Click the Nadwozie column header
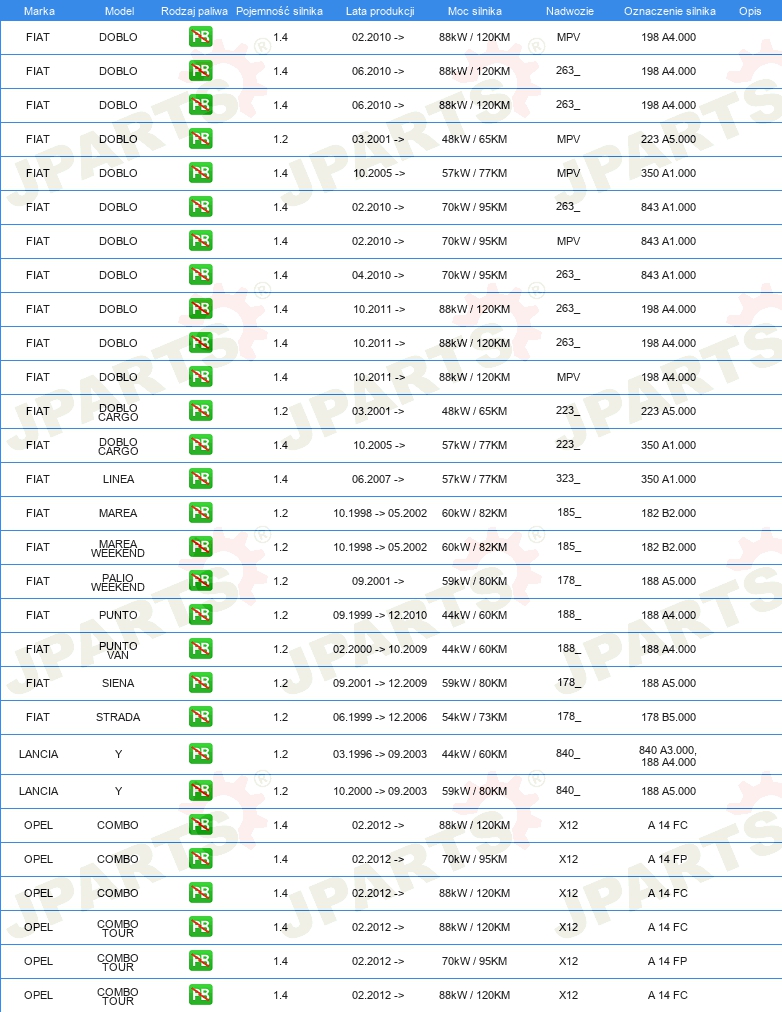The image size is (782, 1012). coord(570,11)
